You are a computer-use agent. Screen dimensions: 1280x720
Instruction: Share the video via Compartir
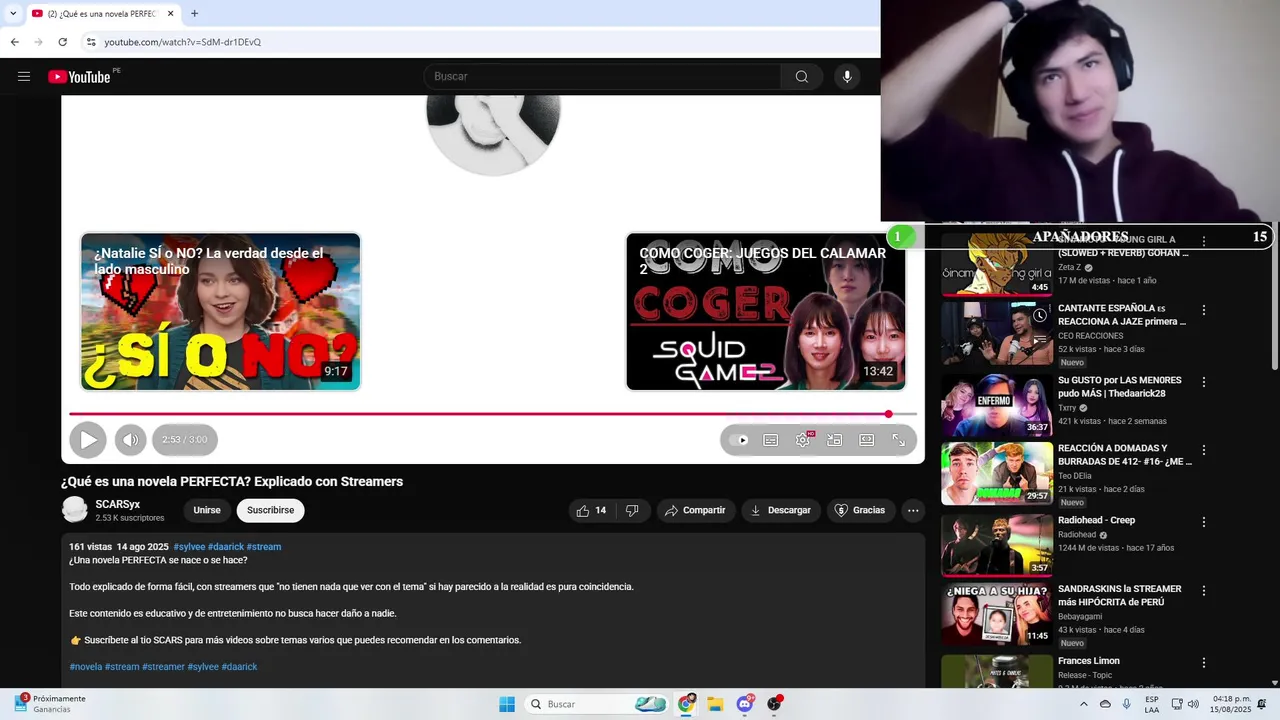(x=696, y=510)
